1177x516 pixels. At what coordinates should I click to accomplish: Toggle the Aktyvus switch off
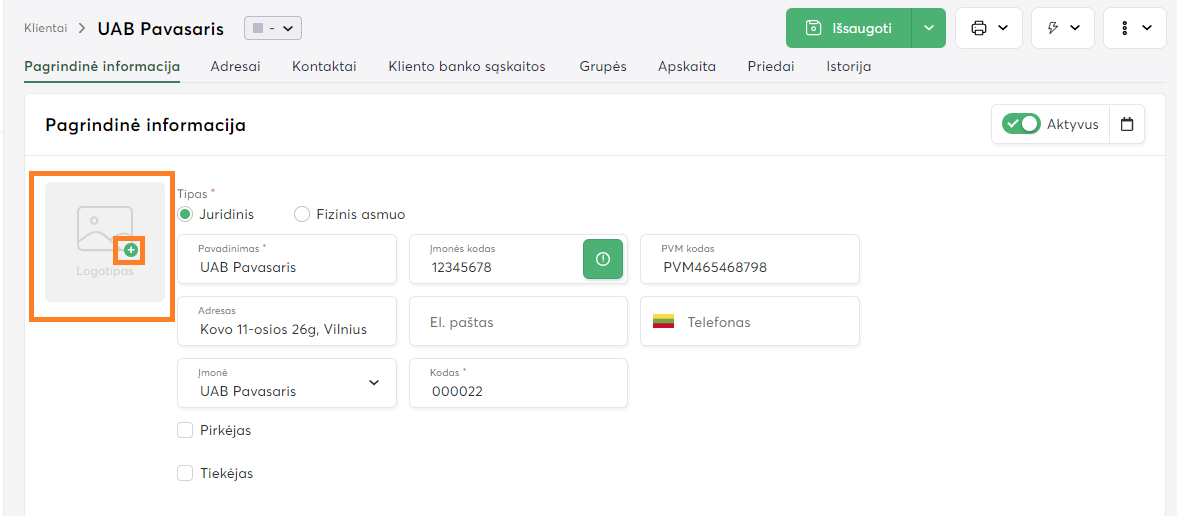point(1021,125)
